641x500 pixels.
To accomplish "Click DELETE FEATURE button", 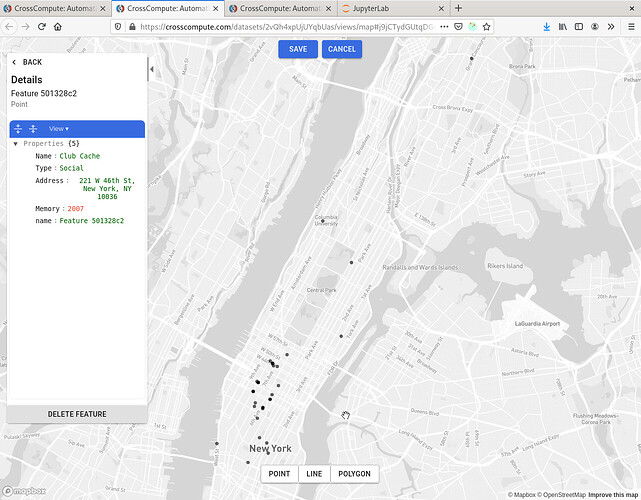I will pyautogui.click(x=77, y=414).
